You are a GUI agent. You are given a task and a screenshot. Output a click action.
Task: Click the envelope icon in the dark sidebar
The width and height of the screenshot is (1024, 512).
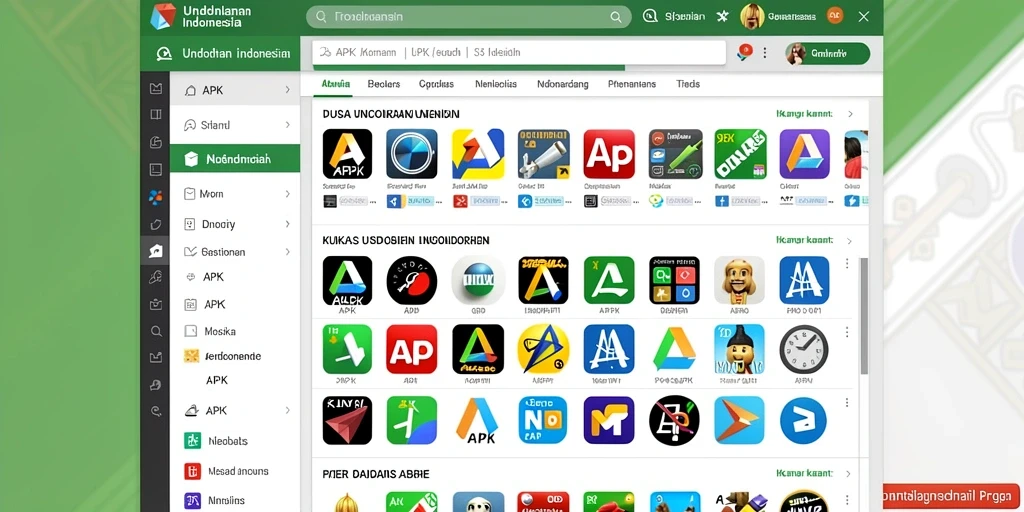coord(155,88)
